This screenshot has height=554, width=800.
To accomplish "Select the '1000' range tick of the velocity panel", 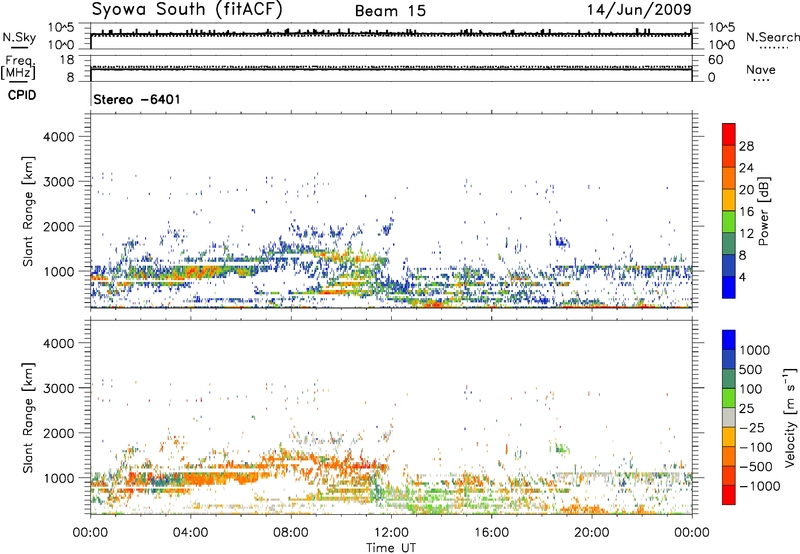I will [x=58, y=478].
